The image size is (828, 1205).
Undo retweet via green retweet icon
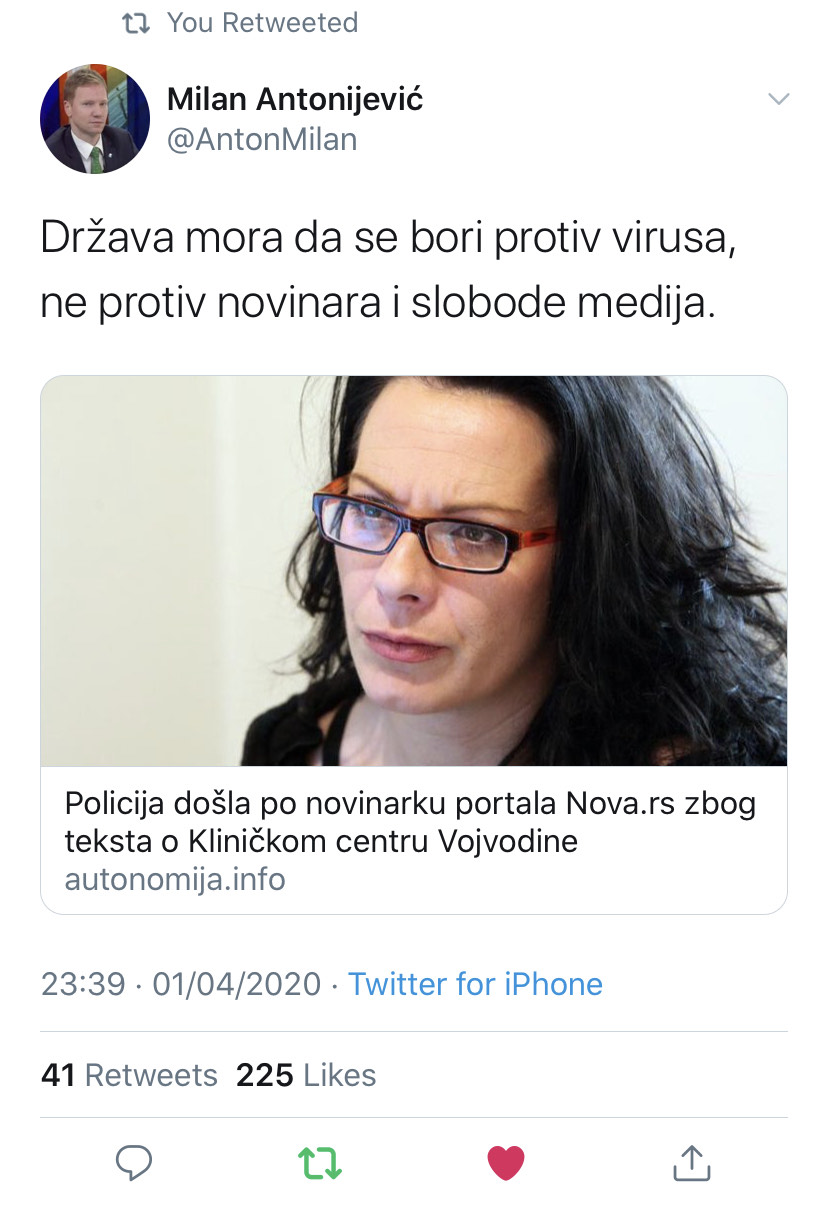click(320, 1163)
